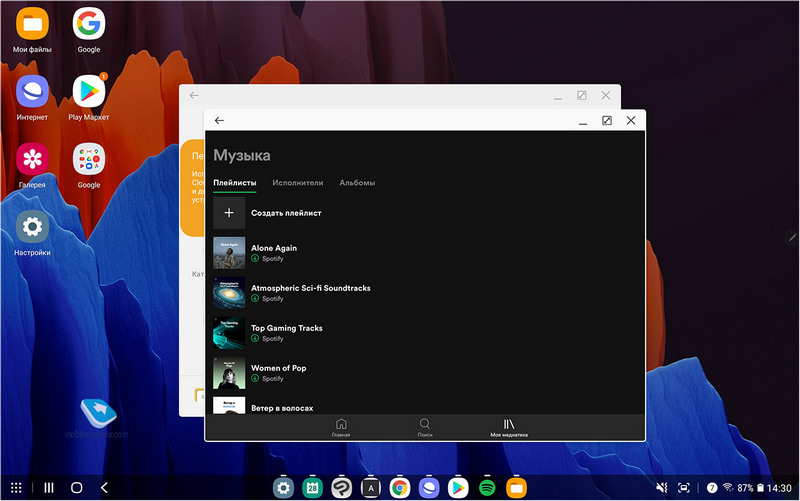800x501 pixels.
Task: Click screen capture icon in tray
Action: tap(684, 488)
